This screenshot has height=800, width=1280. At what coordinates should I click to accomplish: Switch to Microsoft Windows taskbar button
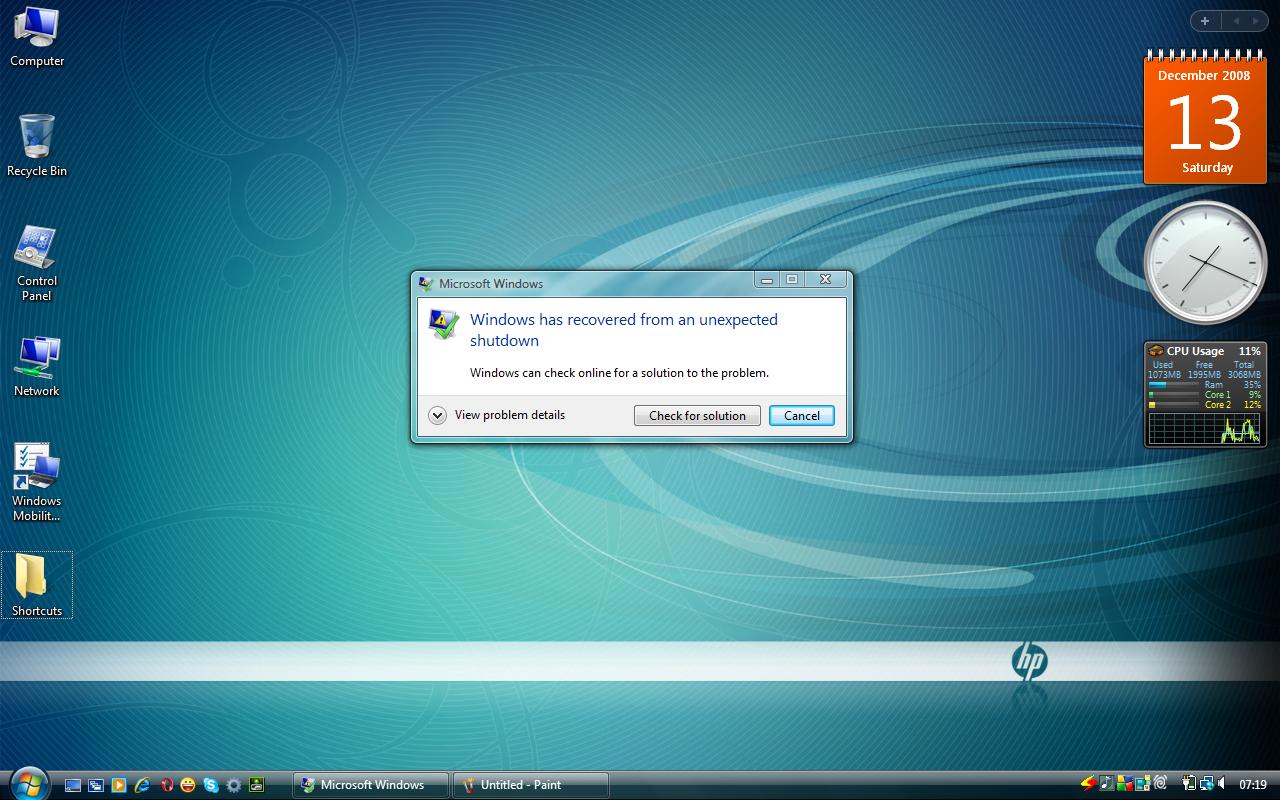(371, 785)
